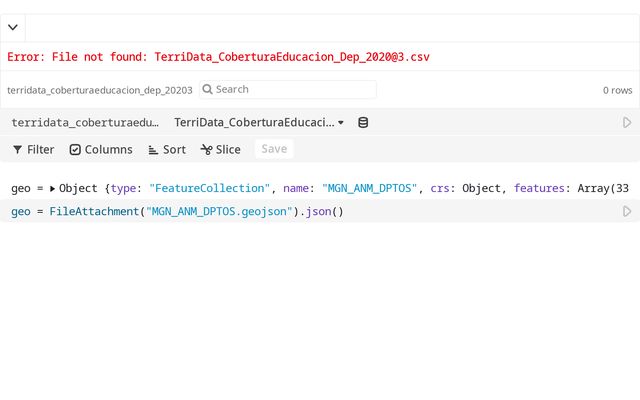The width and height of the screenshot is (640, 400).
Task: Open TerriData_CoberturaEducaci source dropdown
Action: point(259,122)
